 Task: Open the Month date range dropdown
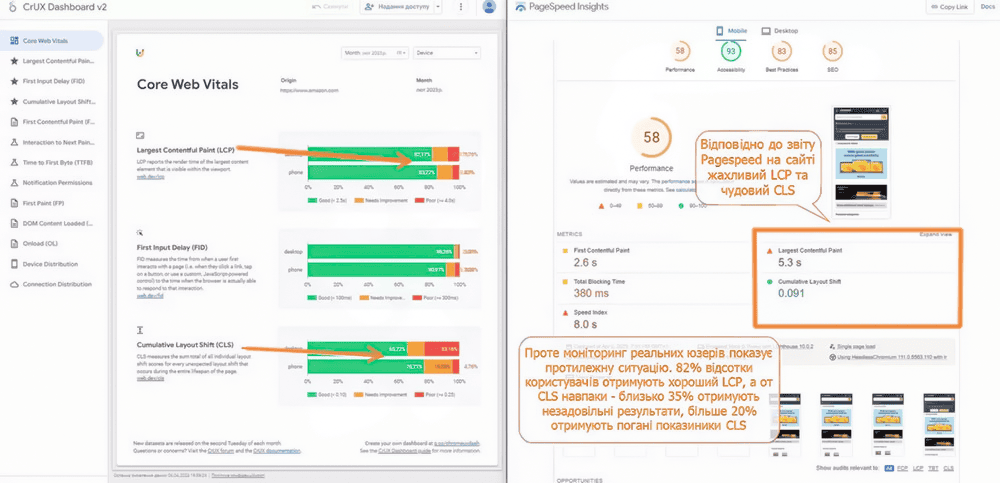[375, 53]
